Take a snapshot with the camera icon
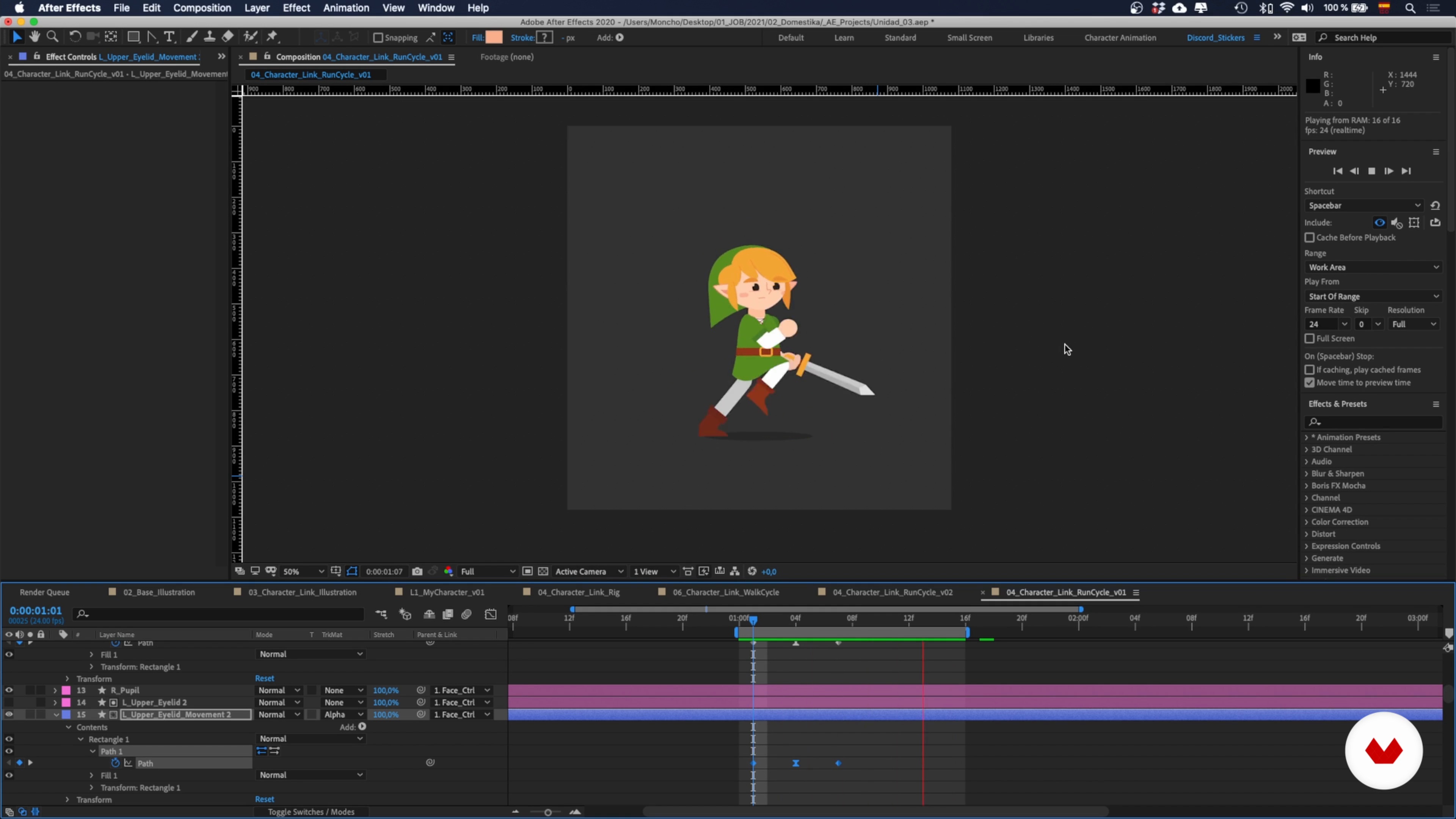The height and width of the screenshot is (819, 1456). 417,571
